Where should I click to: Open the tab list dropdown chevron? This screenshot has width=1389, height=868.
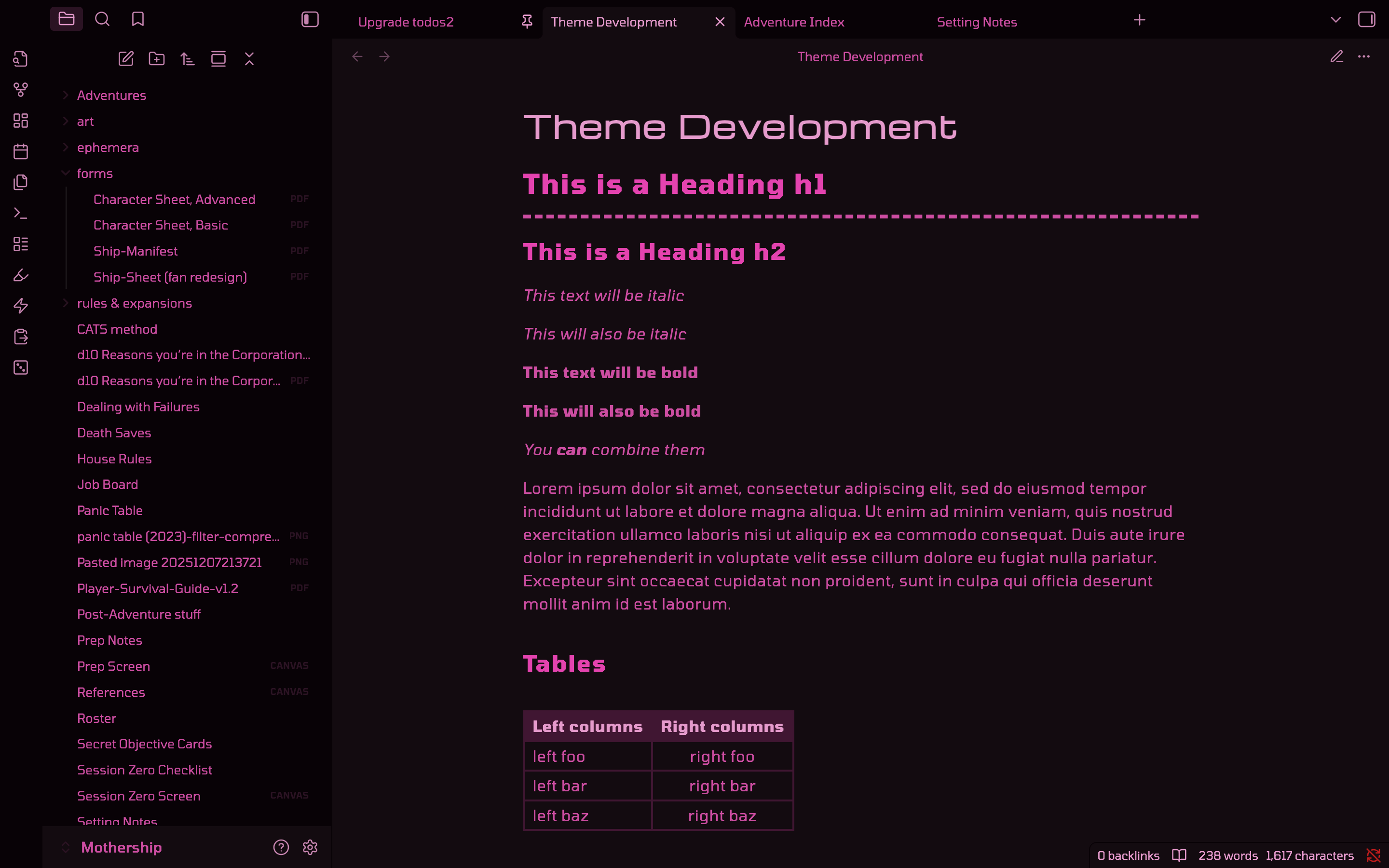[x=1335, y=19]
